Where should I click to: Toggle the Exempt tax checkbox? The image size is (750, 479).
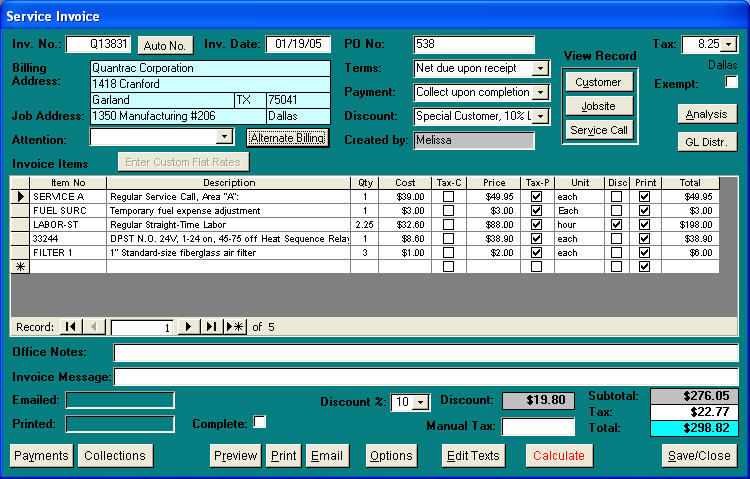732,82
